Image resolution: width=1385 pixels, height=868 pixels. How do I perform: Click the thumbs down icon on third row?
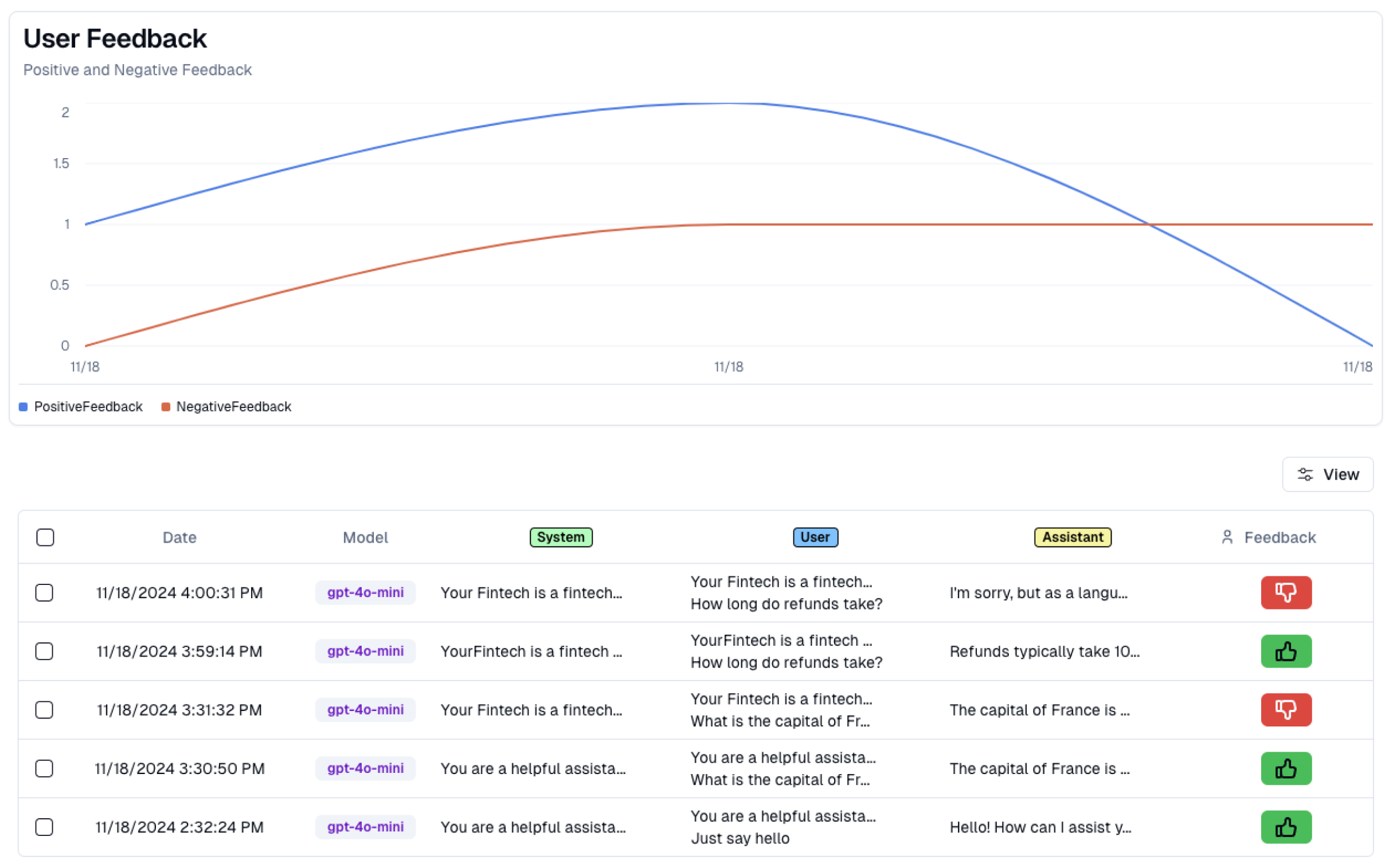point(1285,710)
